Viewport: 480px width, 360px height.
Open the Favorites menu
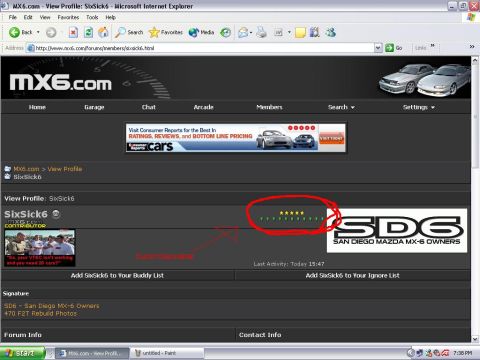(68, 17)
